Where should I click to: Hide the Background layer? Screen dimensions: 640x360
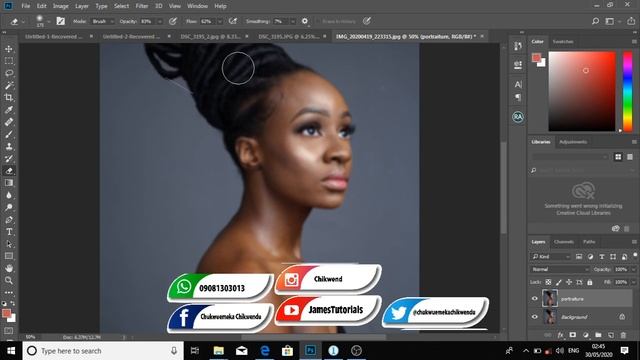pyautogui.click(x=534, y=317)
